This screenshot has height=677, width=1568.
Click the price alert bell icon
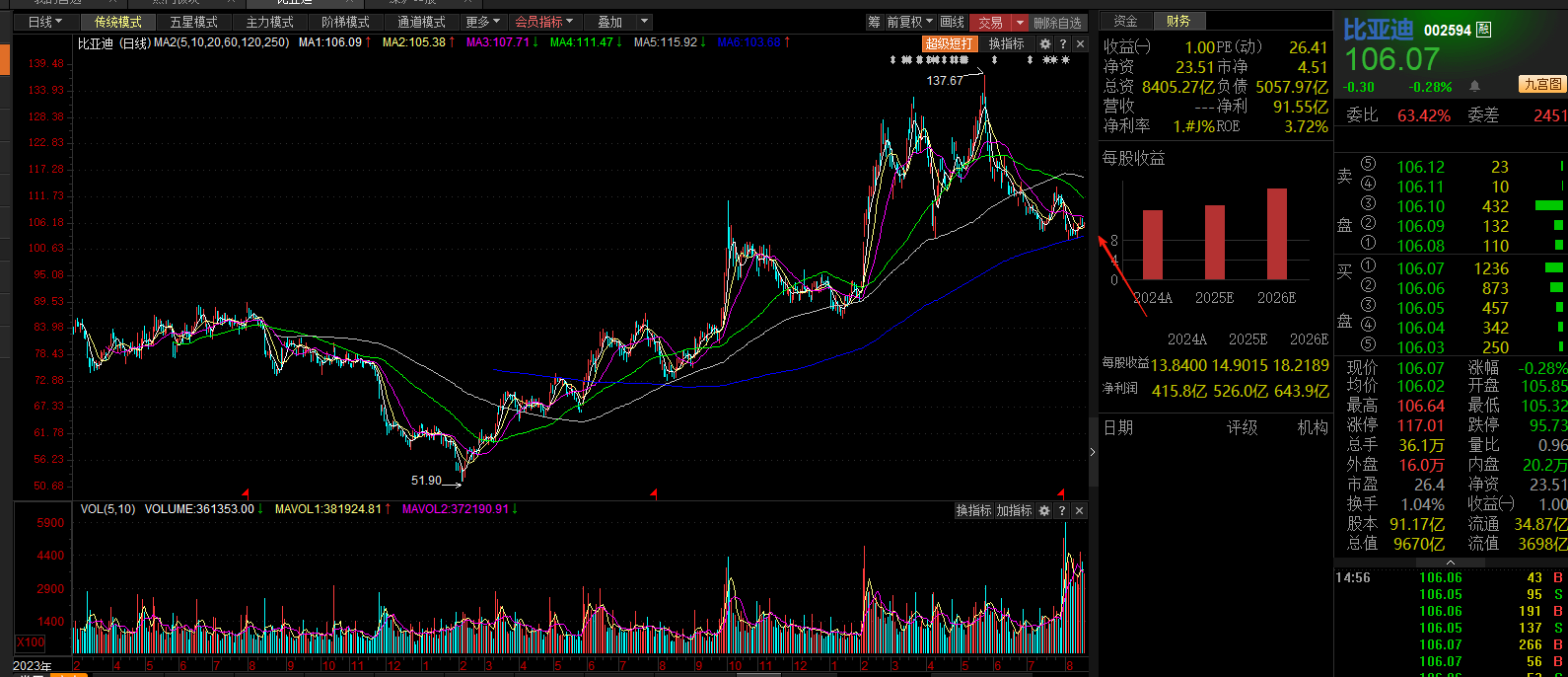[x=1474, y=87]
